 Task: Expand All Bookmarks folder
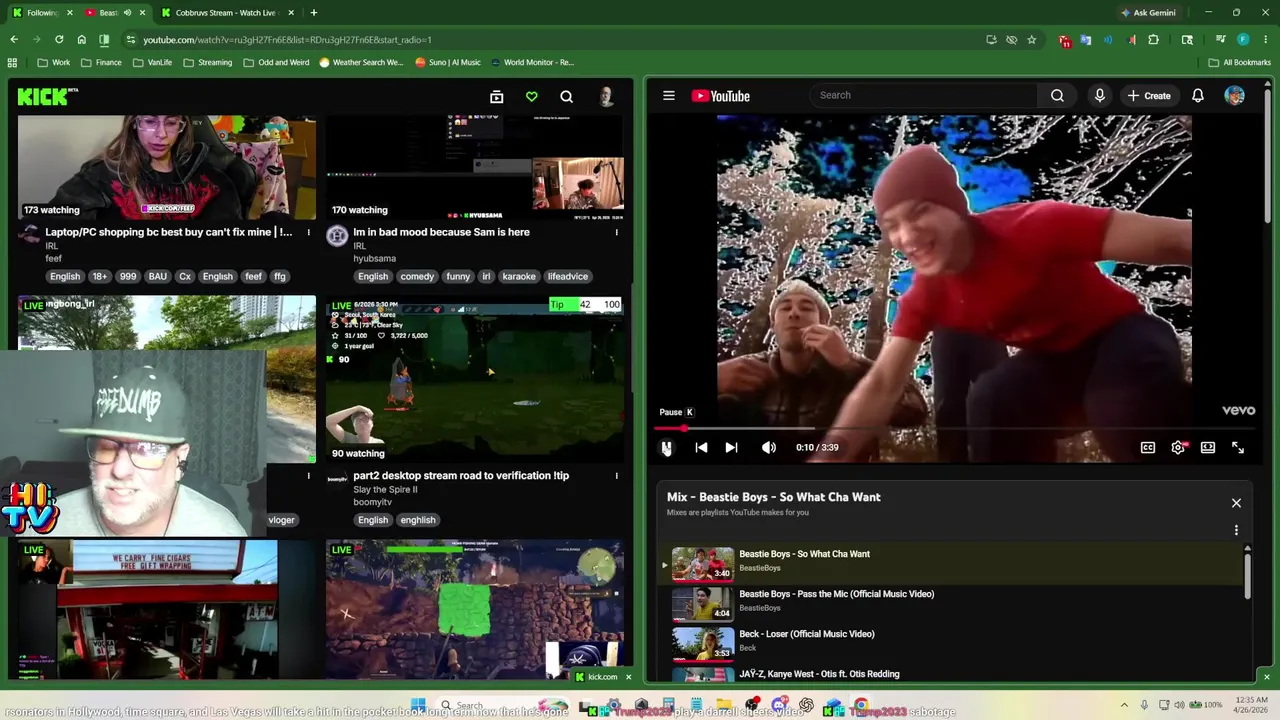click(x=1240, y=62)
